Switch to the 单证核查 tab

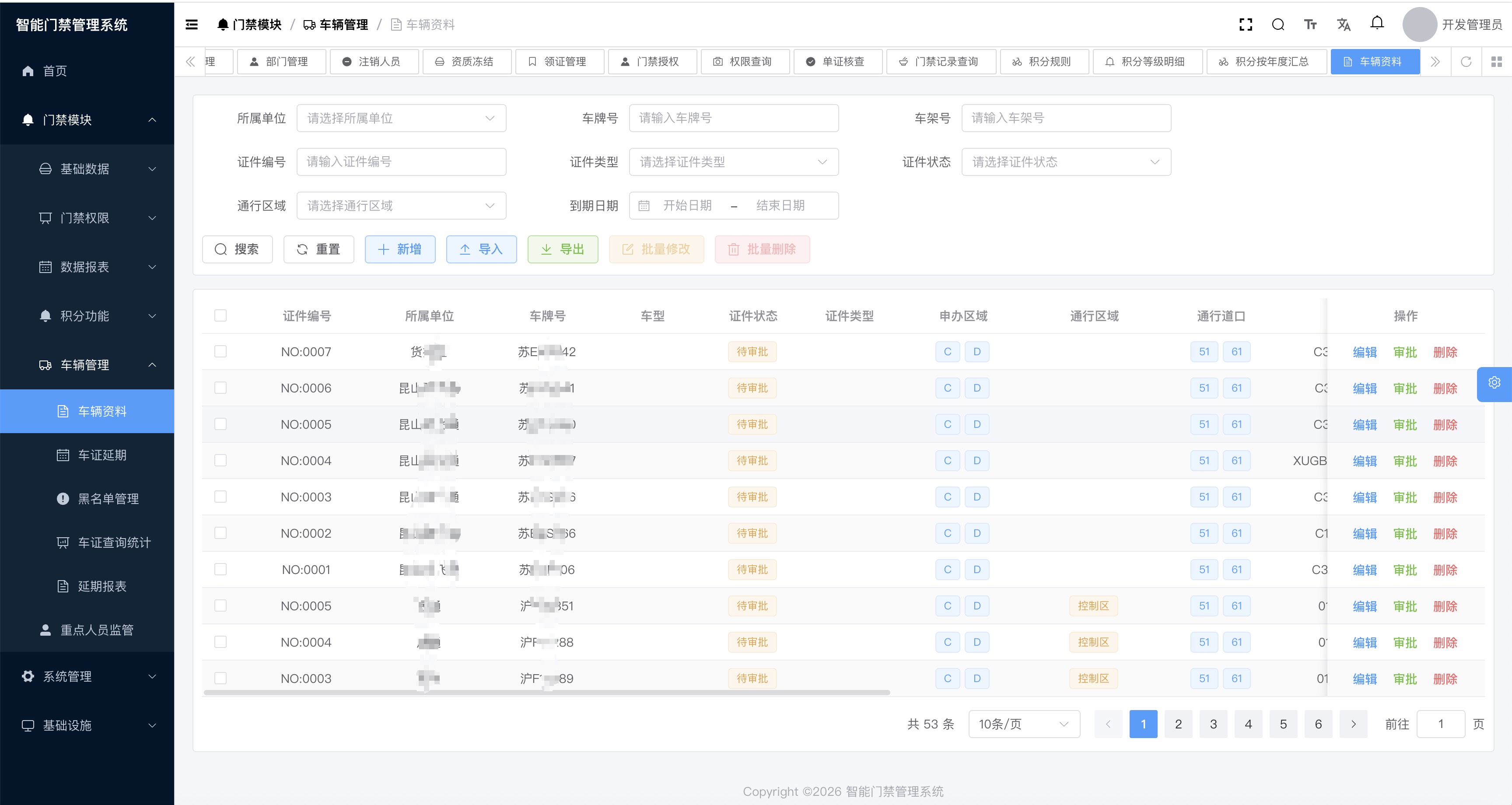click(837, 62)
